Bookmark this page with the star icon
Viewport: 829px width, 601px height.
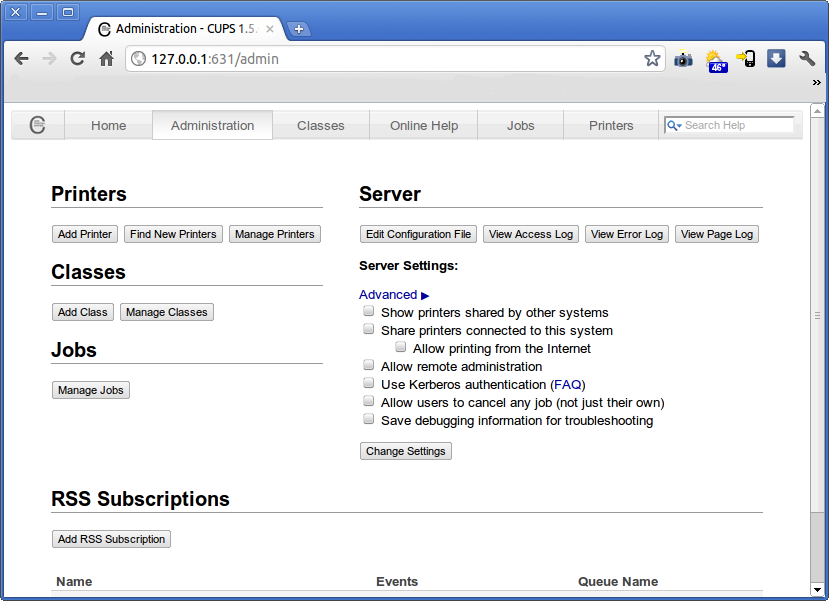pos(652,59)
